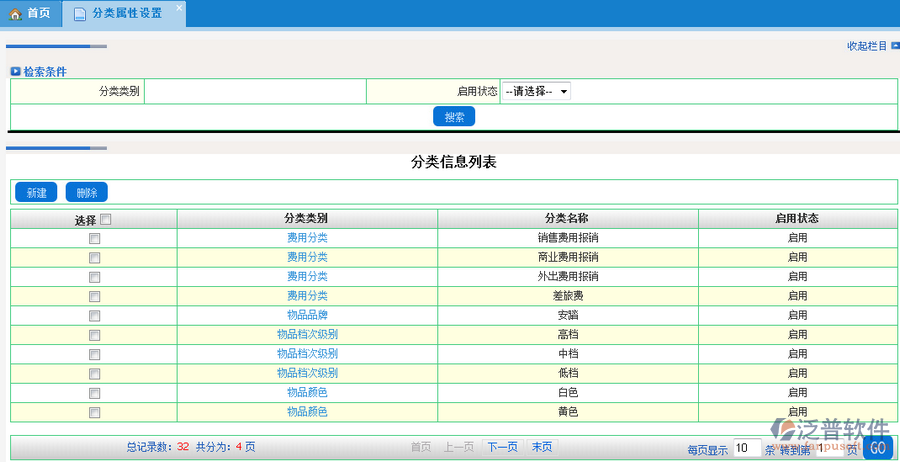Image resolution: width=900 pixels, height=462 pixels.
Task: Select the checkbox for 差旅费 row
Action: 94,297
